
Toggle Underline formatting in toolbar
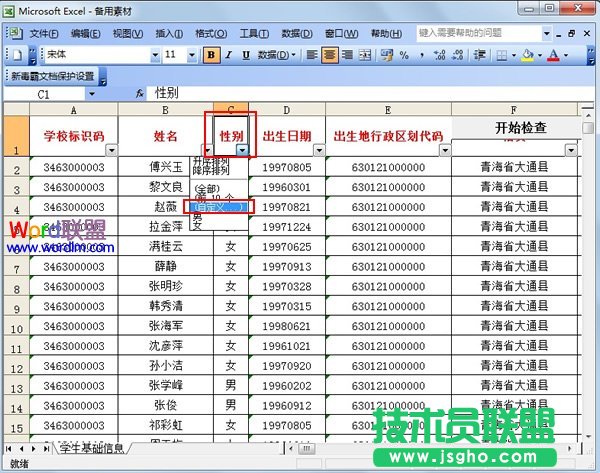(246, 55)
